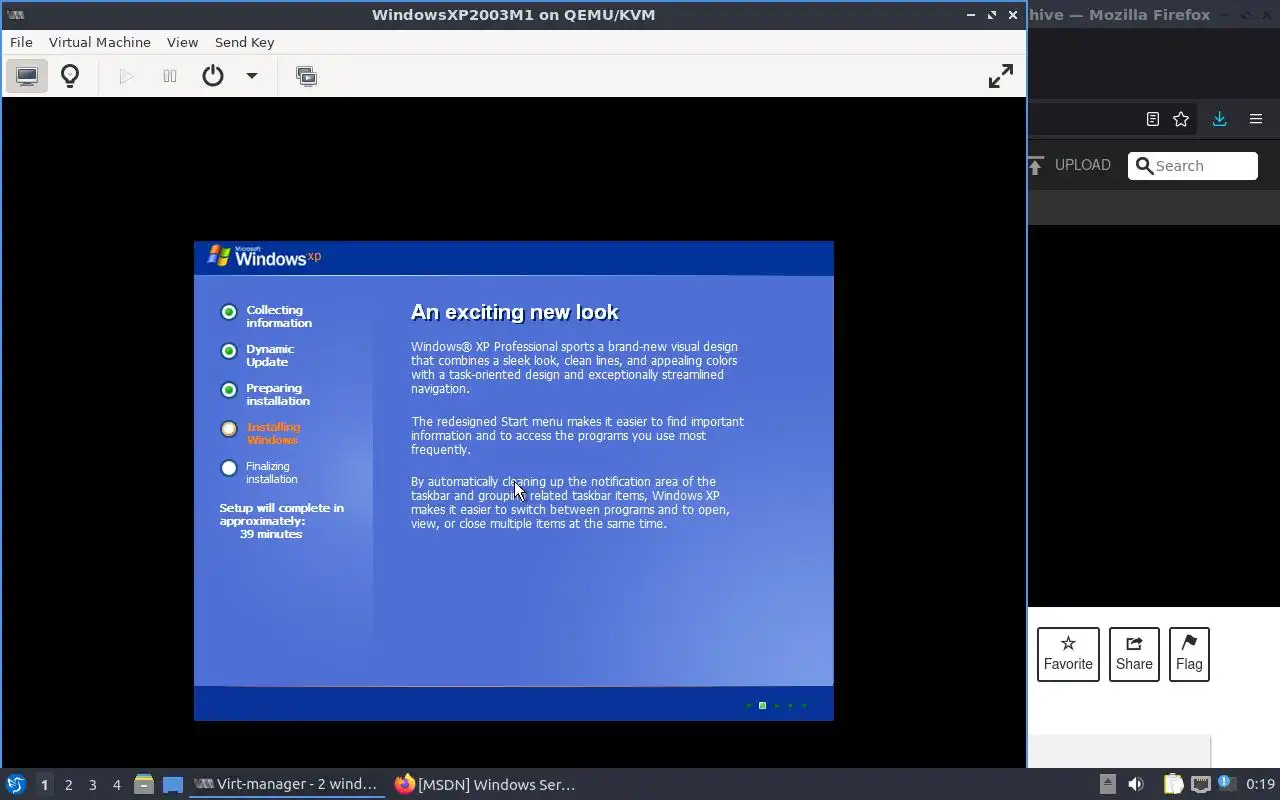Show virtual hardware details lightbulb icon
Viewport: 1280px width, 800px height.
pyautogui.click(x=70, y=76)
